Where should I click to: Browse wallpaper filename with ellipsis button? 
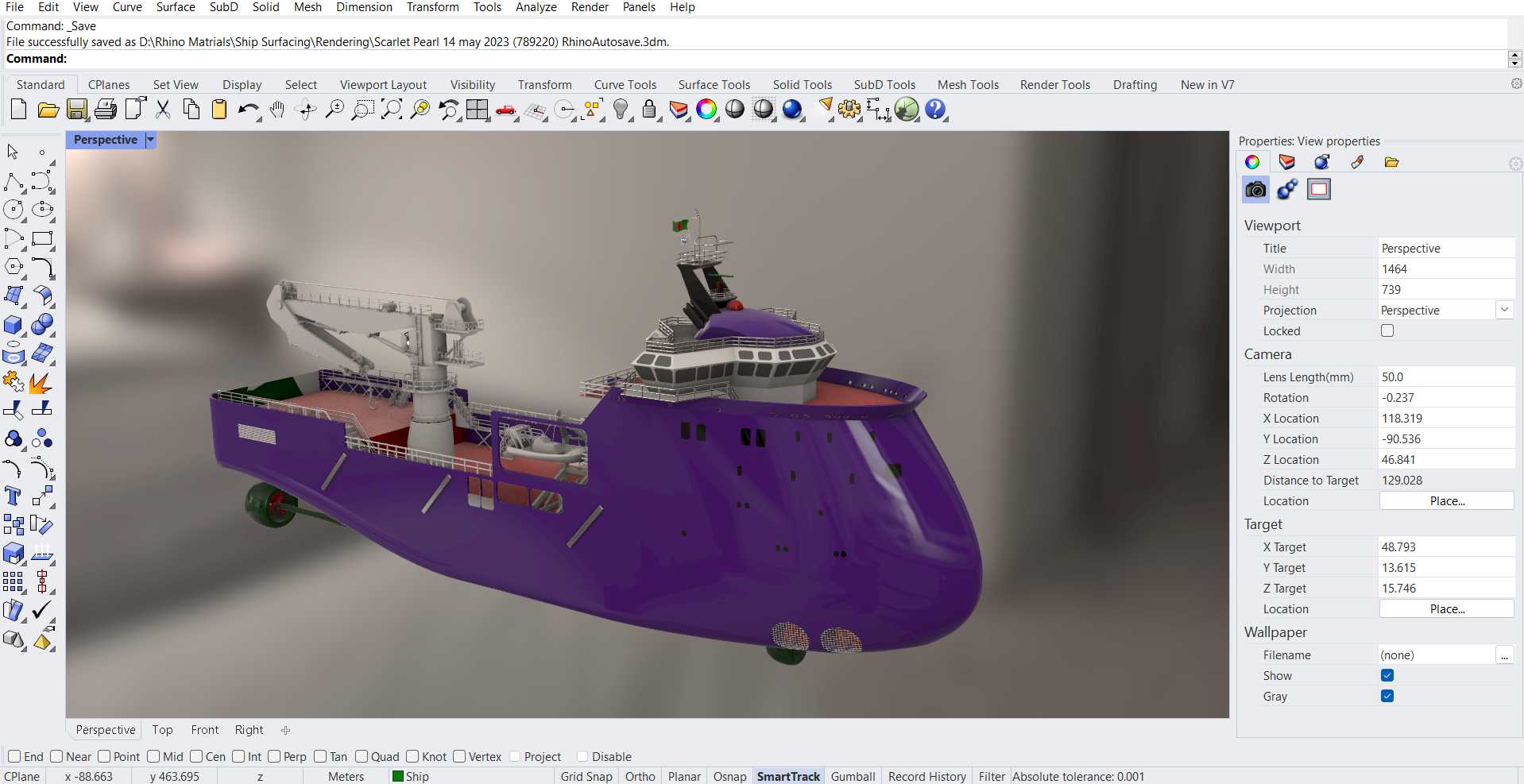(x=1504, y=655)
